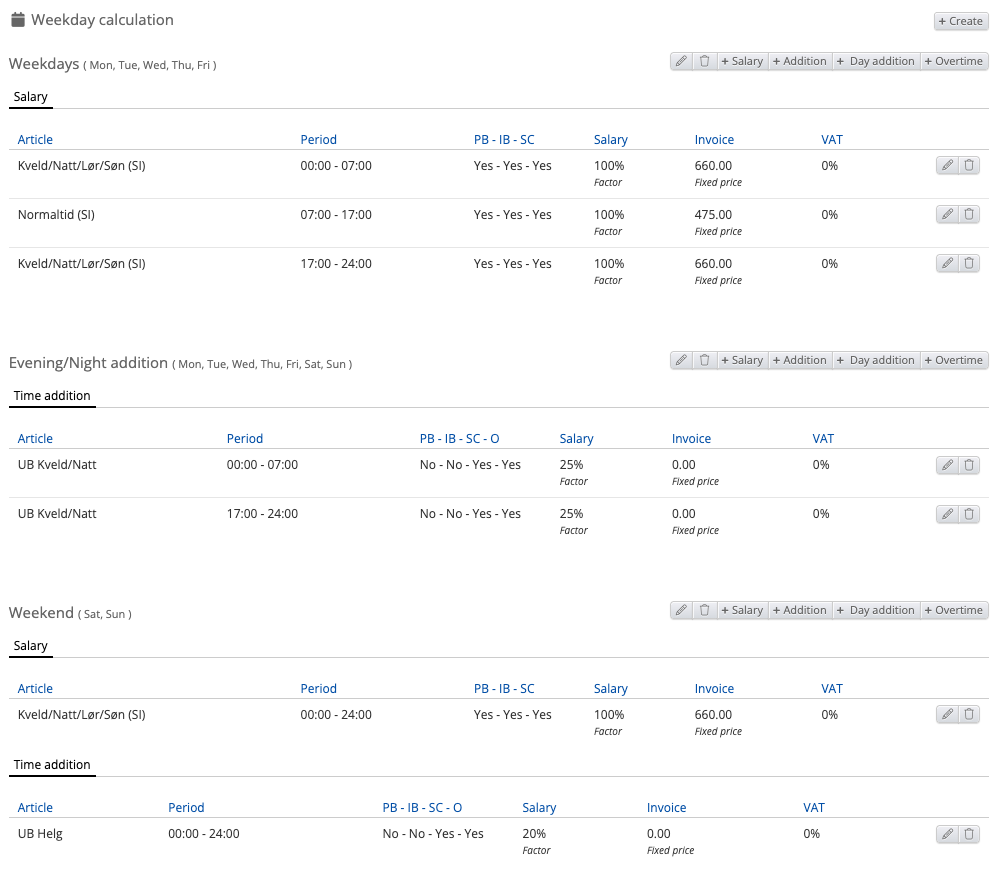Add Addition to the Weekend group
The height and width of the screenshot is (884, 1002).
799,610
